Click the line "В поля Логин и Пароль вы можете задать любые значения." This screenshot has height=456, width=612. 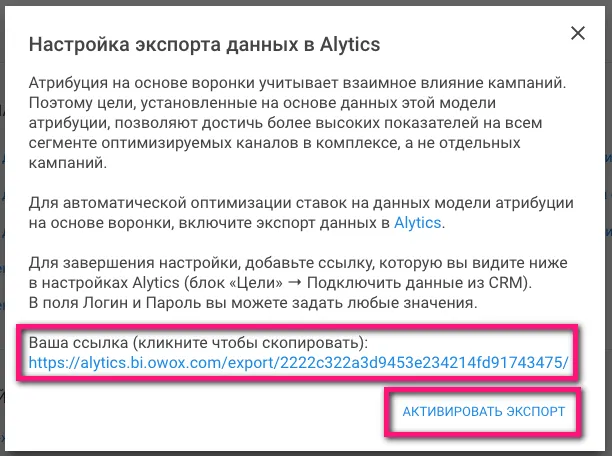pyautogui.click(x=253, y=303)
